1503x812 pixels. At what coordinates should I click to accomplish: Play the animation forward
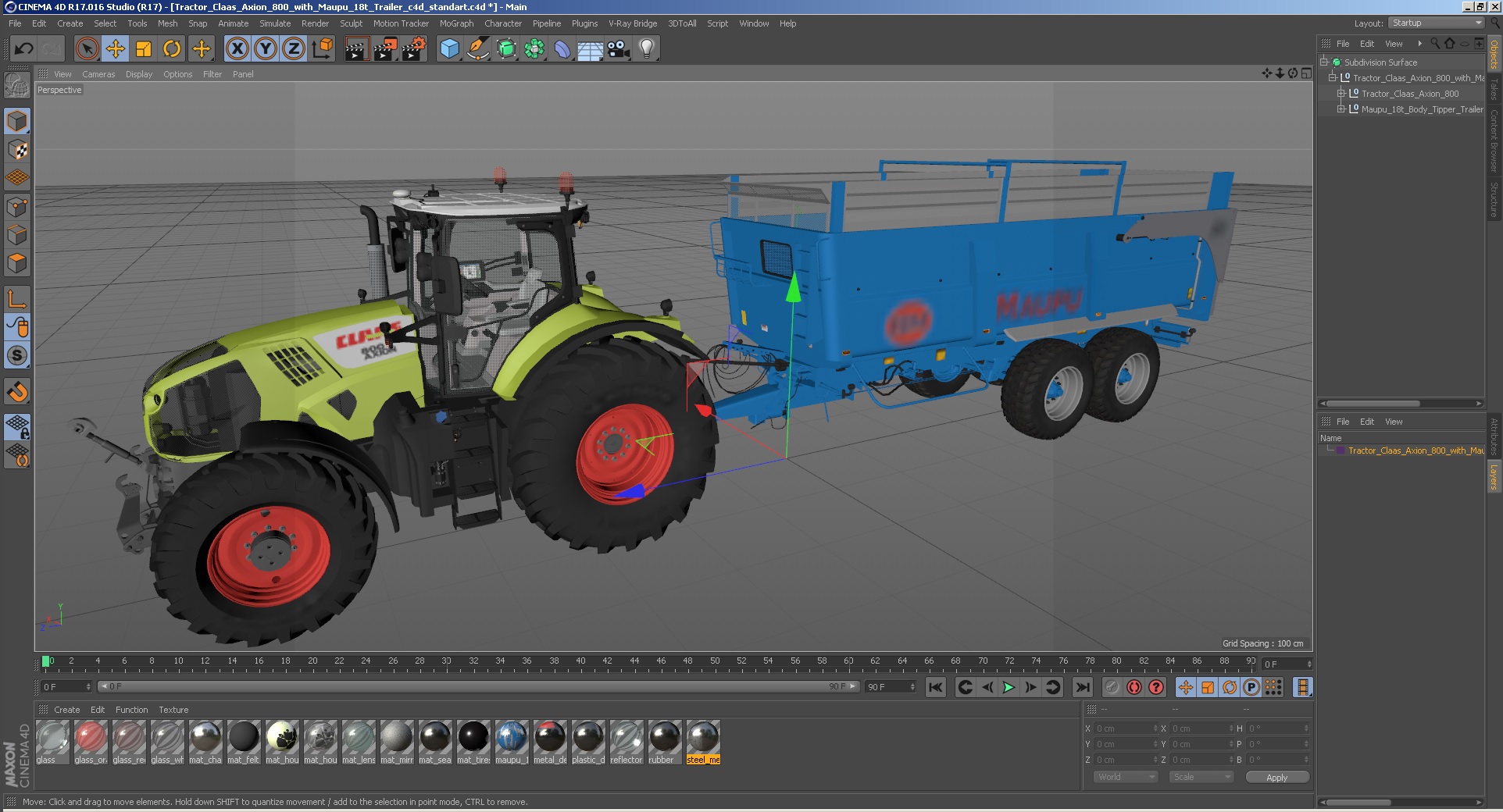[1009, 687]
